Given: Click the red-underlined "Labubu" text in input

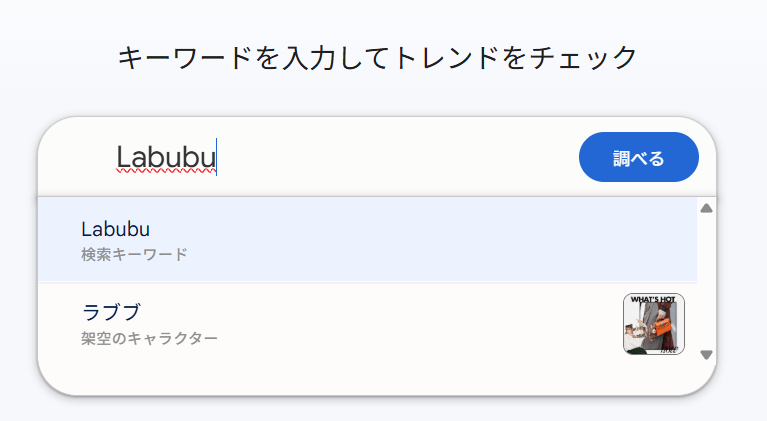Looking at the screenshot, I should pyautogui.click(x=165, y=157).
